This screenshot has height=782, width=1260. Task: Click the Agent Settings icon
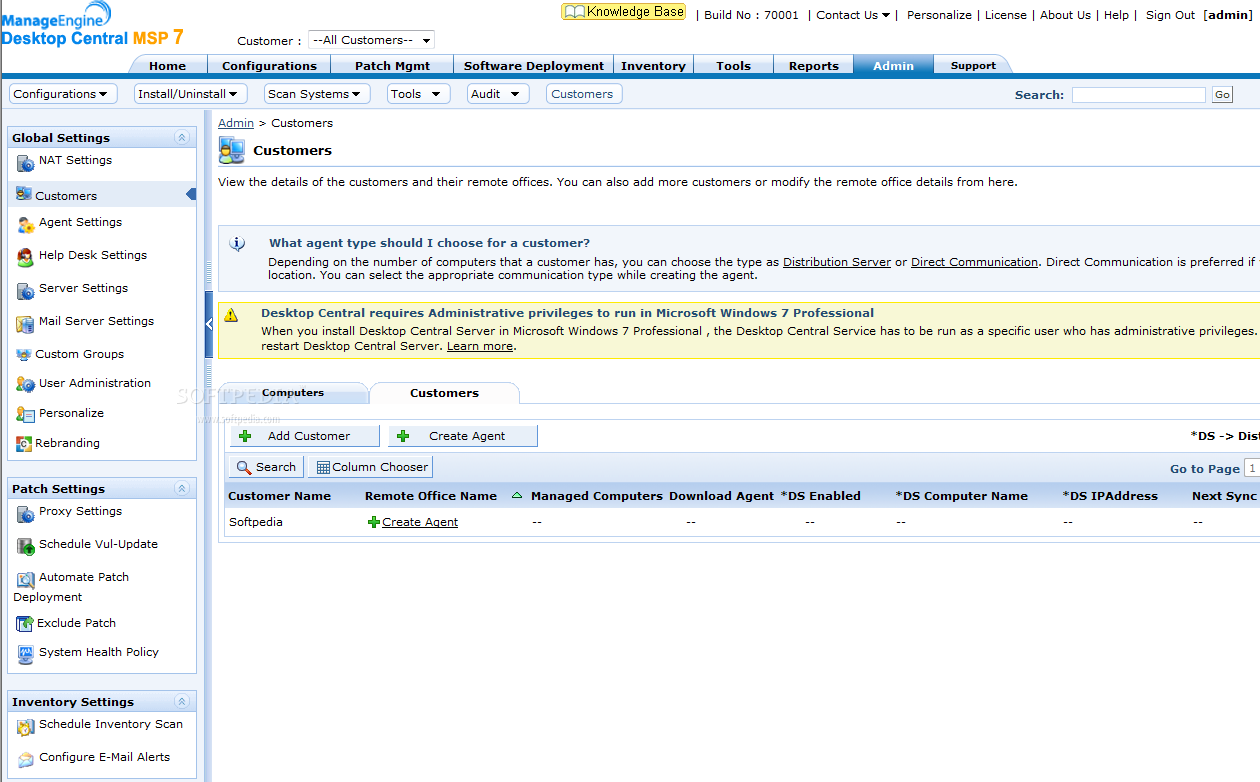pos(26,224)
